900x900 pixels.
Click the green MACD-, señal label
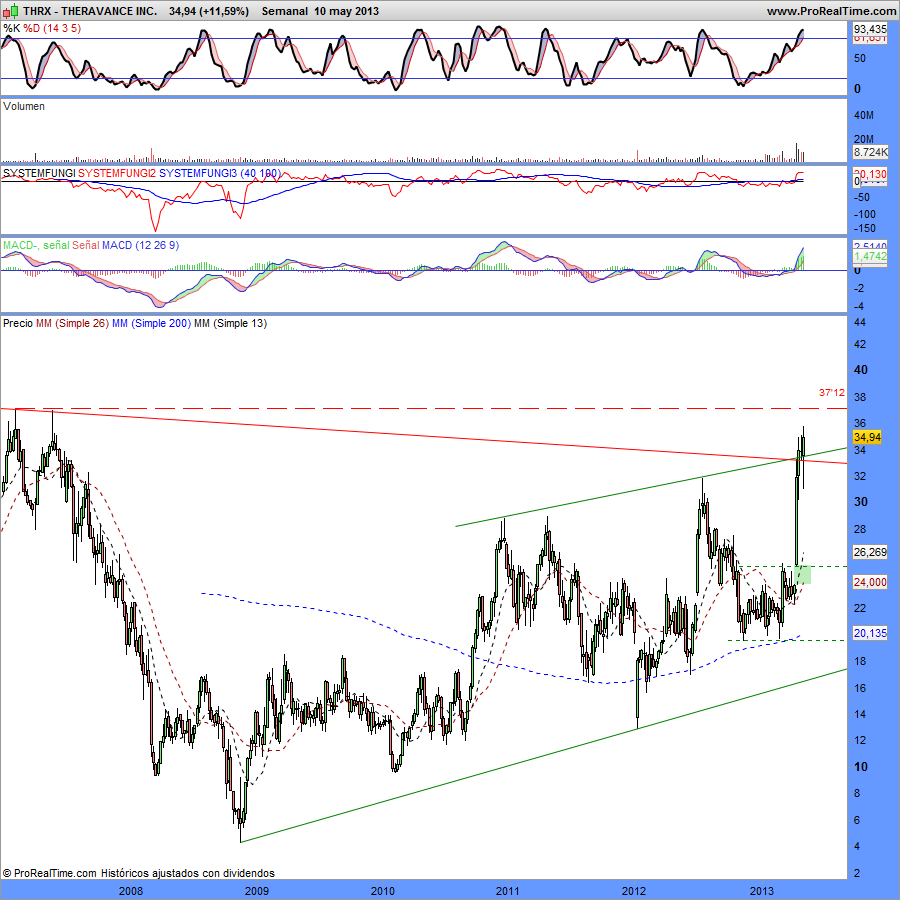click(36, 245)
